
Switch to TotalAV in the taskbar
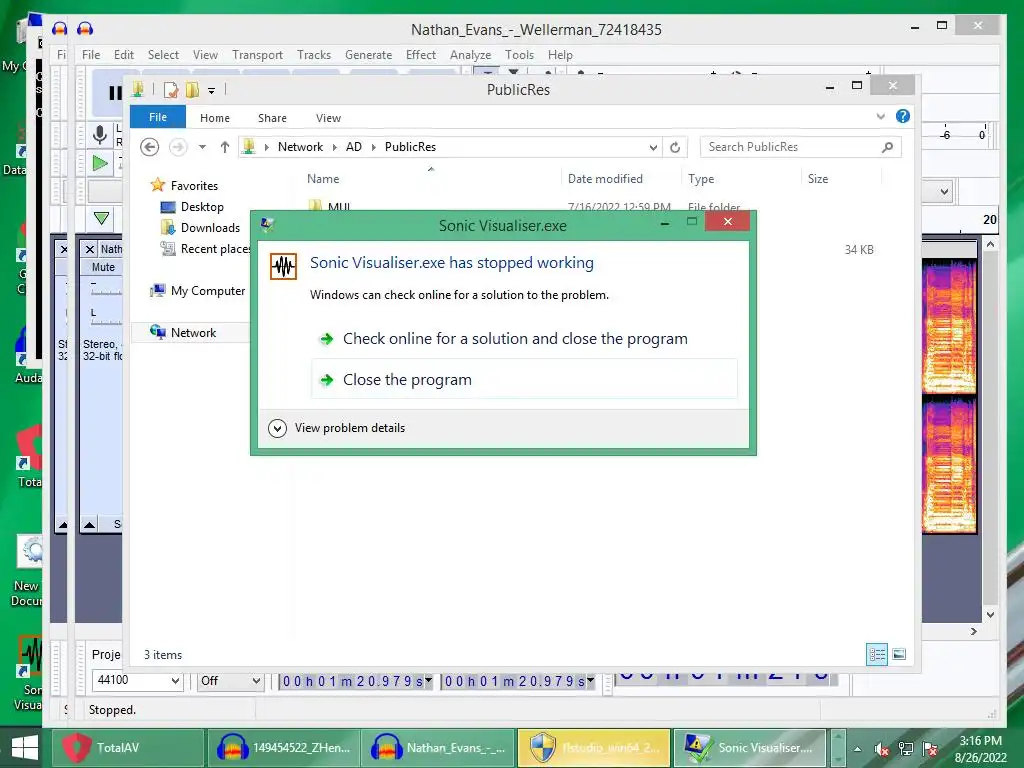(128, 748)
